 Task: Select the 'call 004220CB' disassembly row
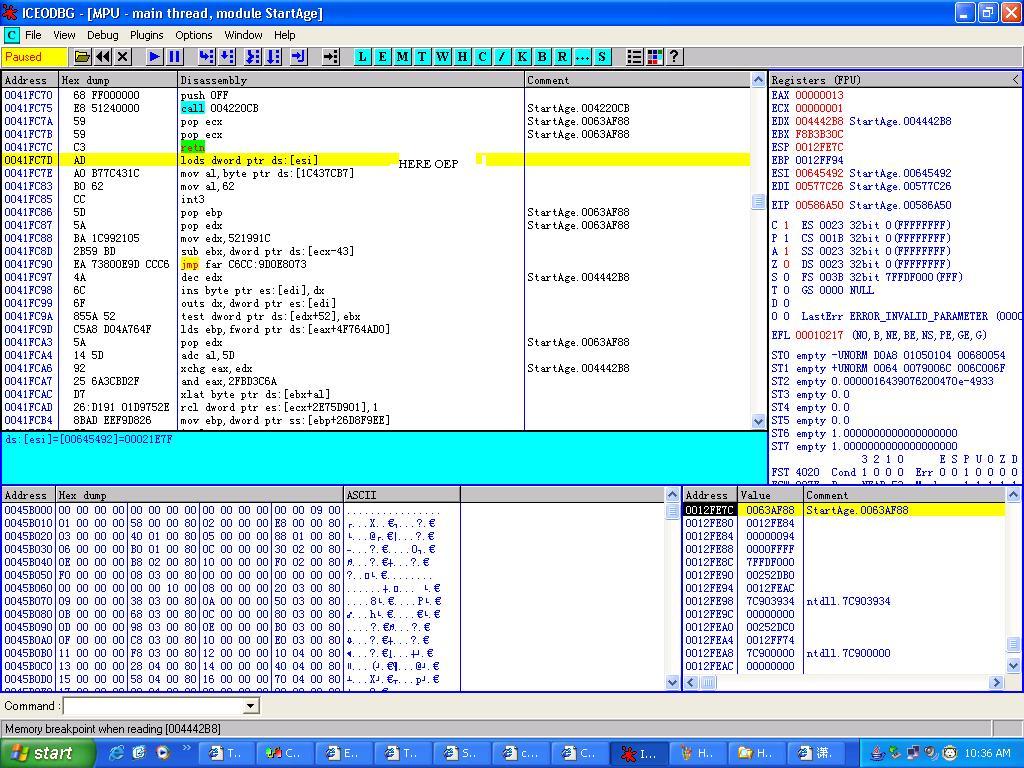pos(376,108)
